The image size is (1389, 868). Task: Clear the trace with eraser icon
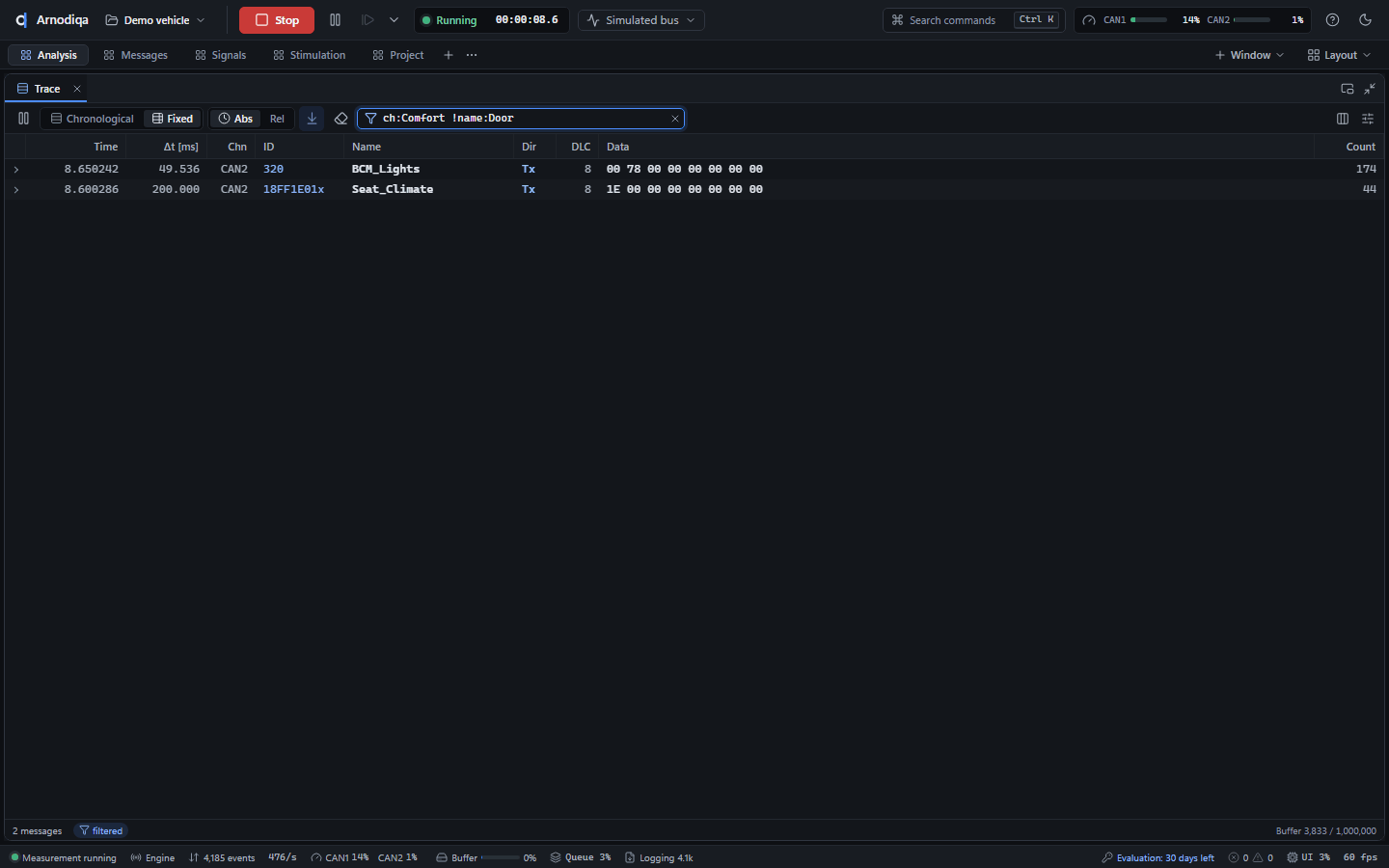pos(340,119)
